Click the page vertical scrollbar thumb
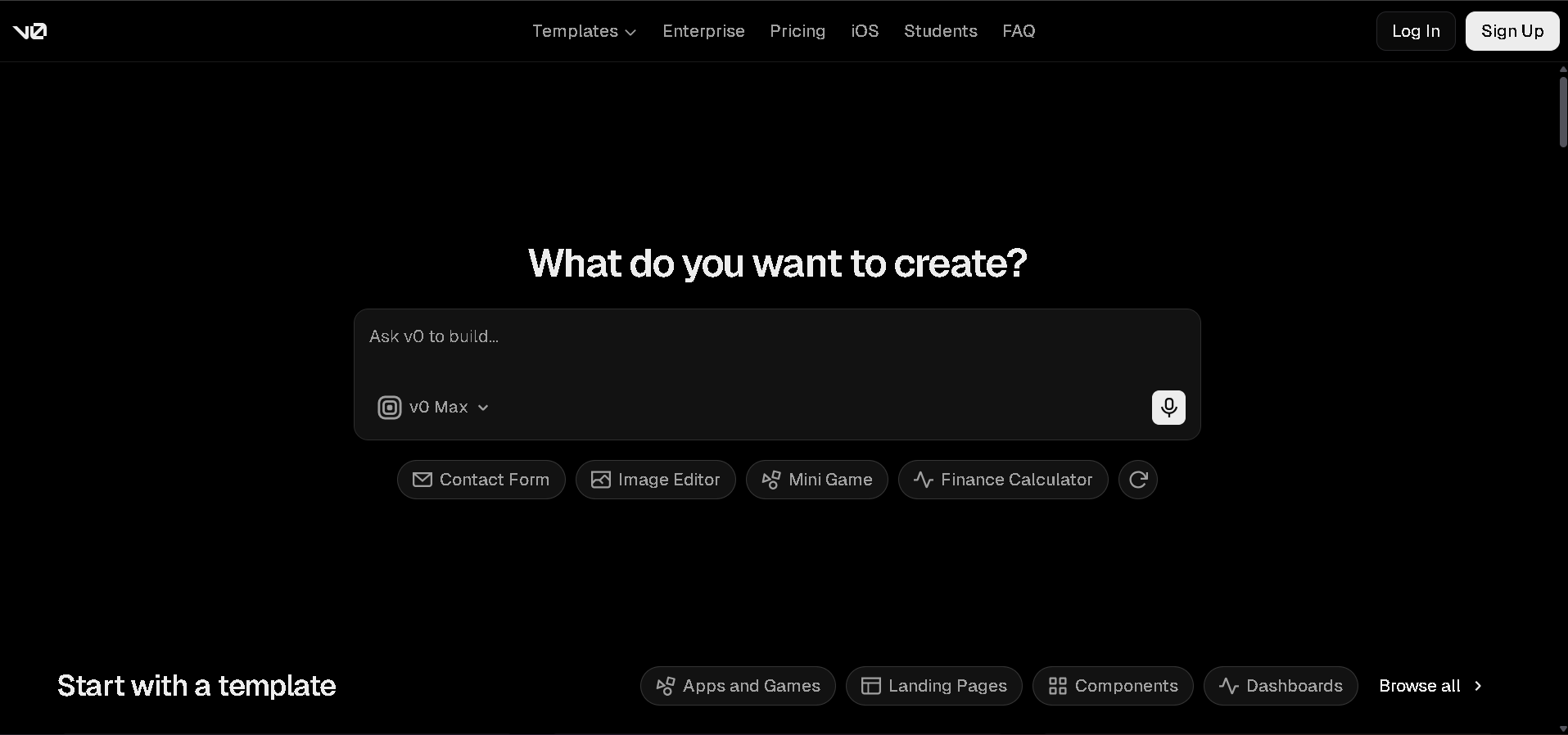 pos(1562,112)
